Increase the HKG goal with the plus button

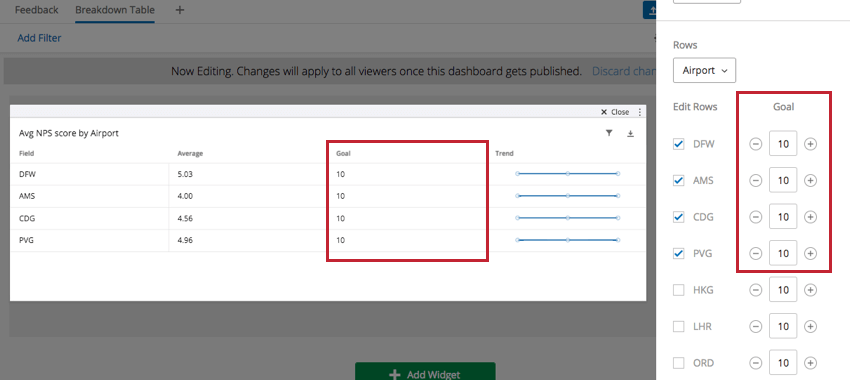click(x=810, y=290)
